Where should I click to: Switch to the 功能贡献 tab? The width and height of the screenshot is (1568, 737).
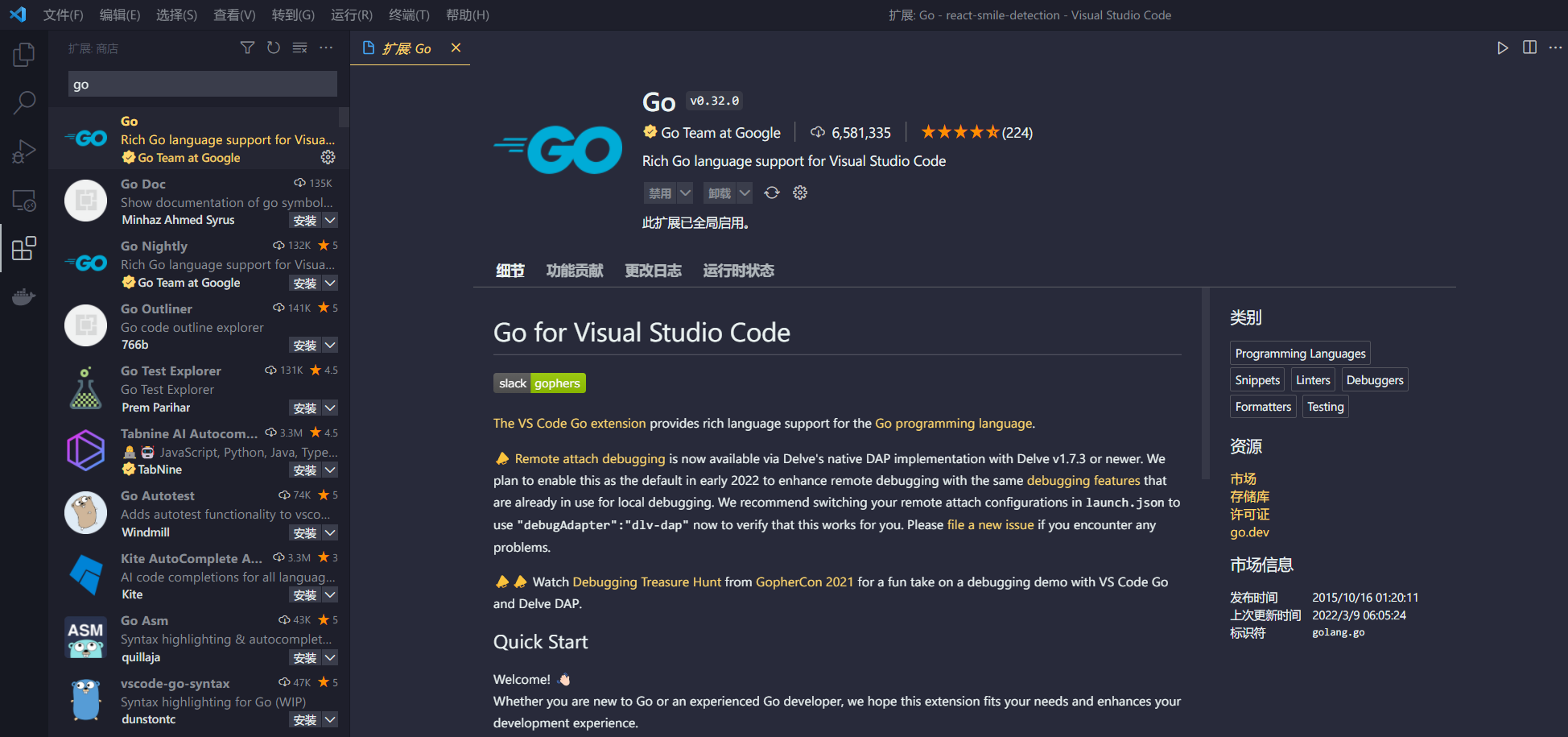(575, 271)
